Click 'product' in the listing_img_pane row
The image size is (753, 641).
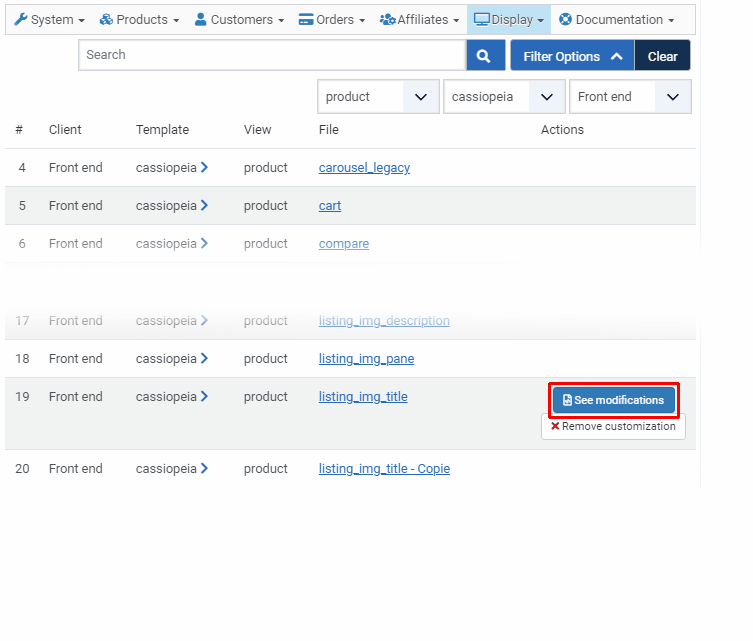(266, 359)
